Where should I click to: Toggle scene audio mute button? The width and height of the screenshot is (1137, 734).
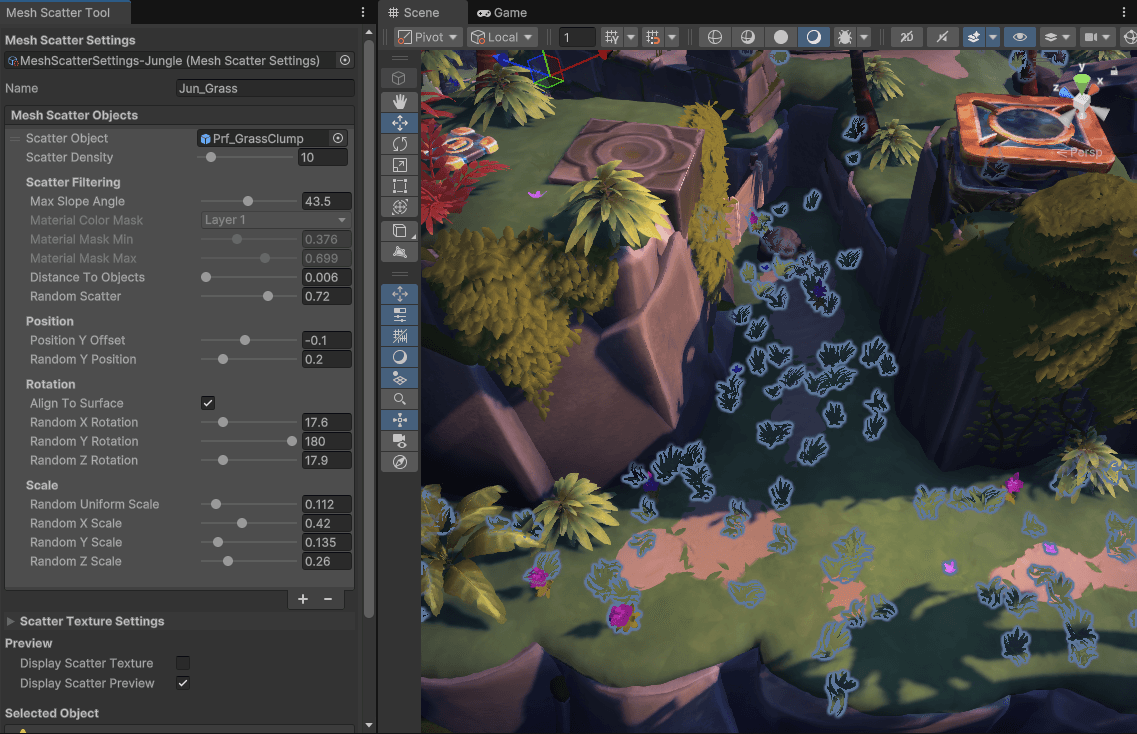[x=941, y=37]
